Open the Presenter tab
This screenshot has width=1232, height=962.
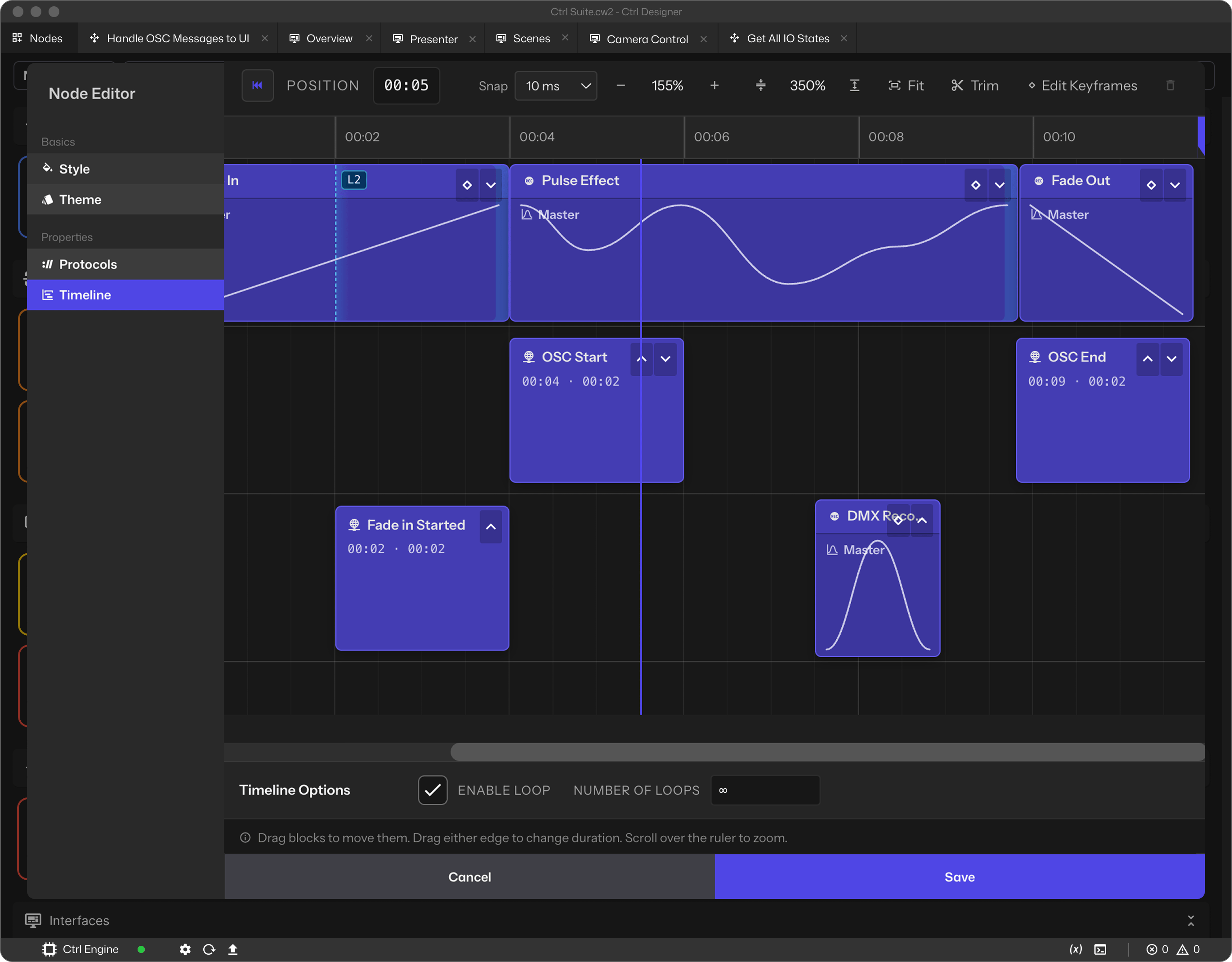point(433,39)
